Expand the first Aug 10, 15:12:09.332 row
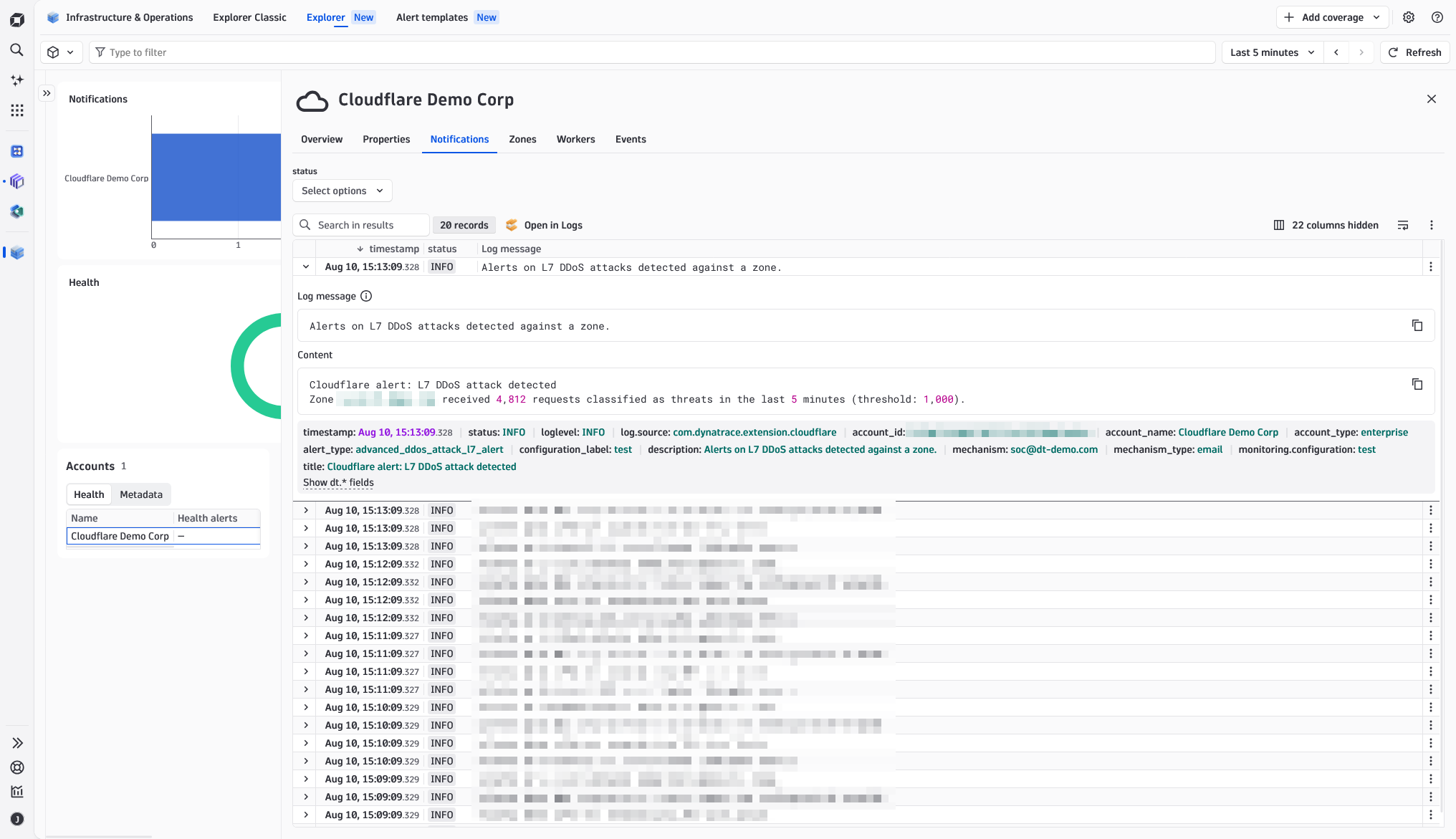Image resolution: width=1456 pixels, height=839 pixels. [306, 564]
